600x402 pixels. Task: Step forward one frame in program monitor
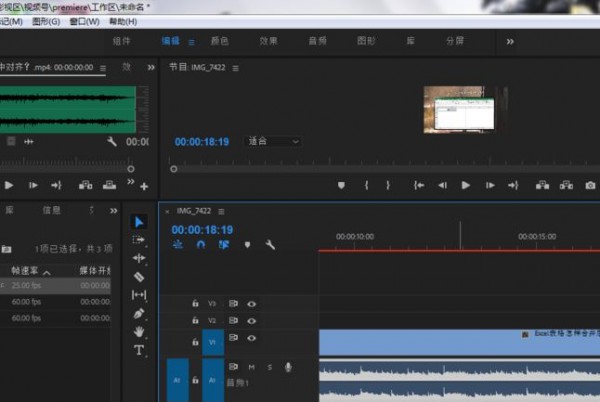(490, 186)
